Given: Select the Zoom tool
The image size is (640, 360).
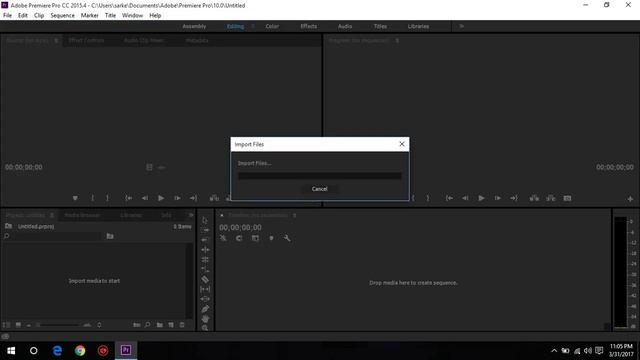Looking at the screenshot, I should [205, 327].
